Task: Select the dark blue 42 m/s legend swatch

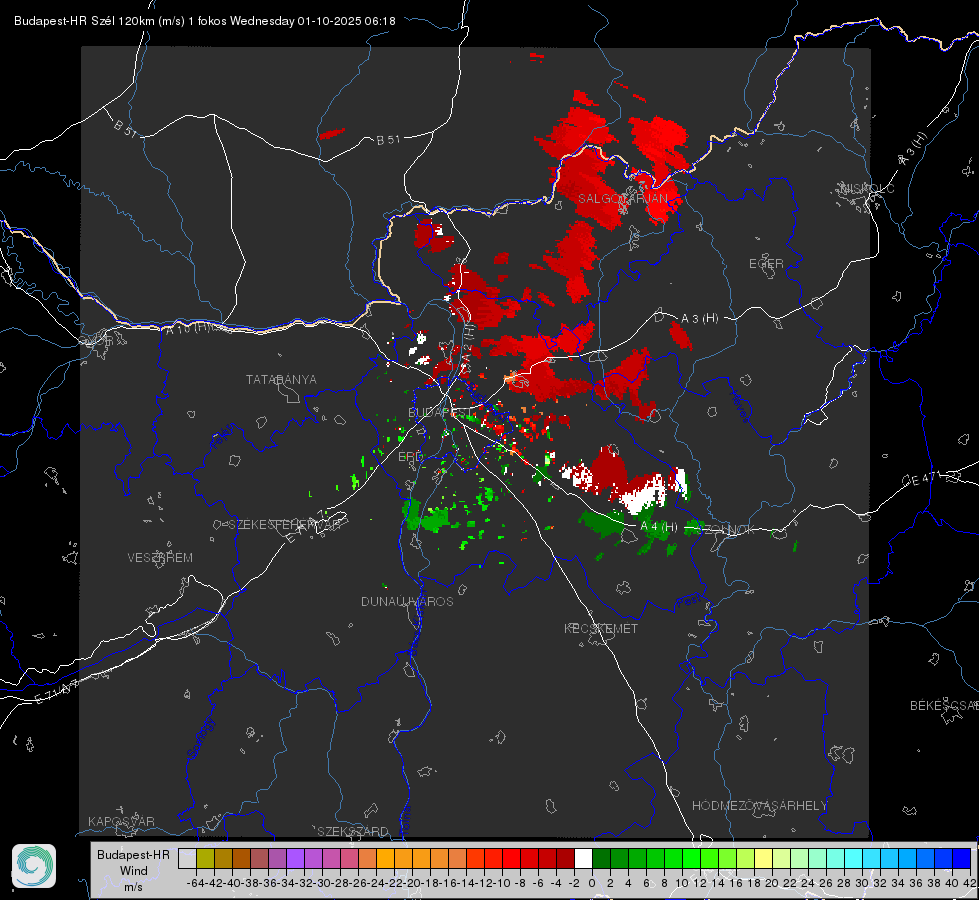Action: pyautogui.click(x=962, y=858)
